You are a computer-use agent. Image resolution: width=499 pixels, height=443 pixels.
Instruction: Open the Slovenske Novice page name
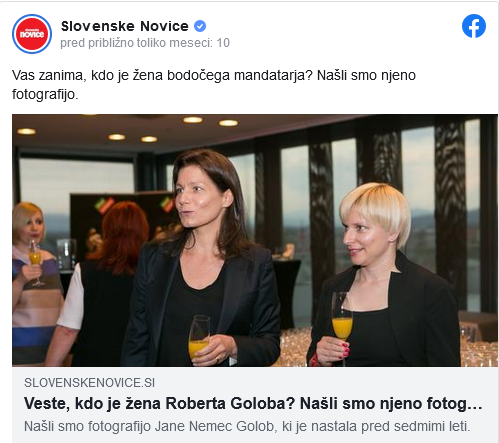click(125, 26)
